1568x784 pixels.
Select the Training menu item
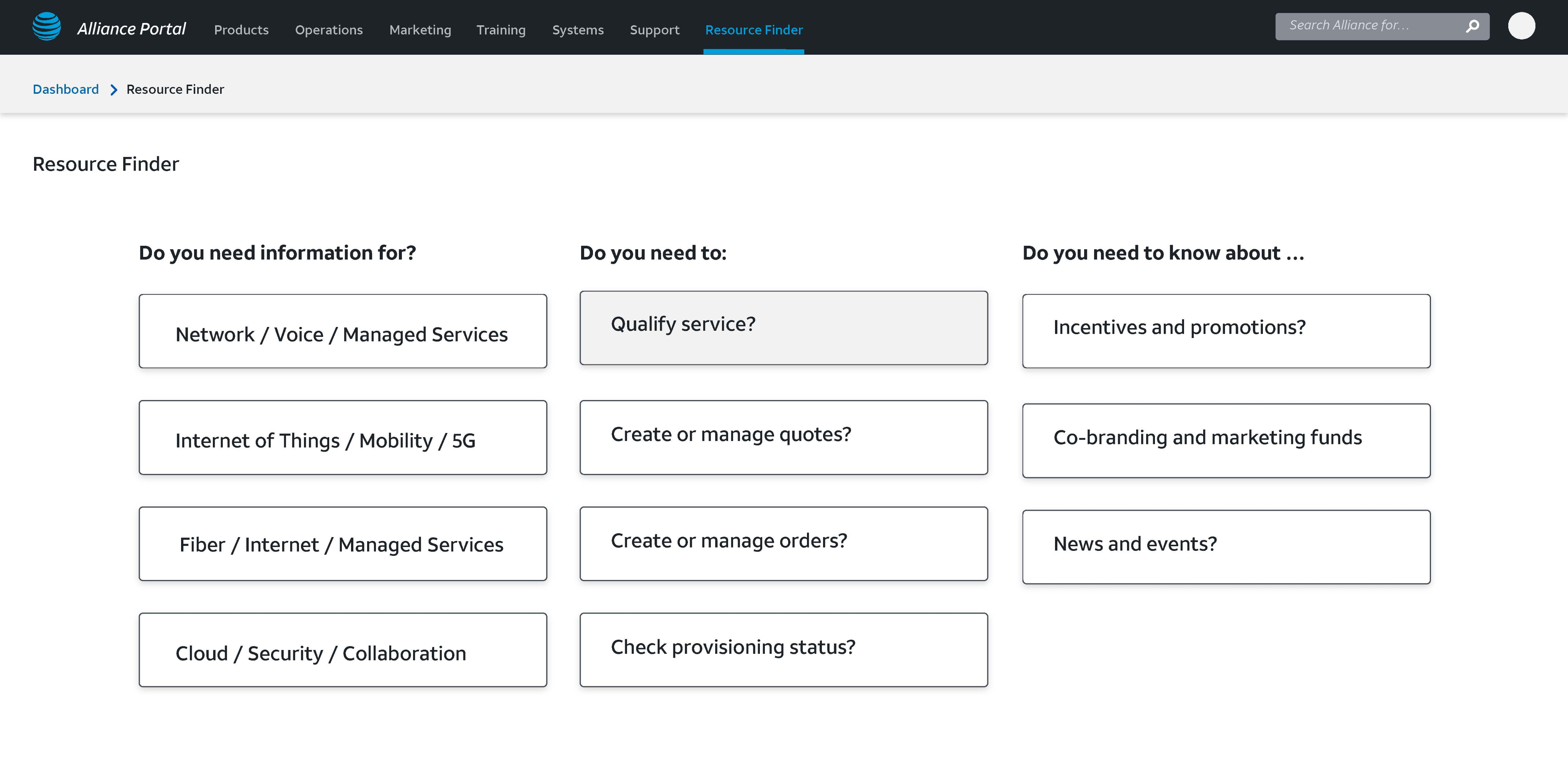click(x=501, y=30)
